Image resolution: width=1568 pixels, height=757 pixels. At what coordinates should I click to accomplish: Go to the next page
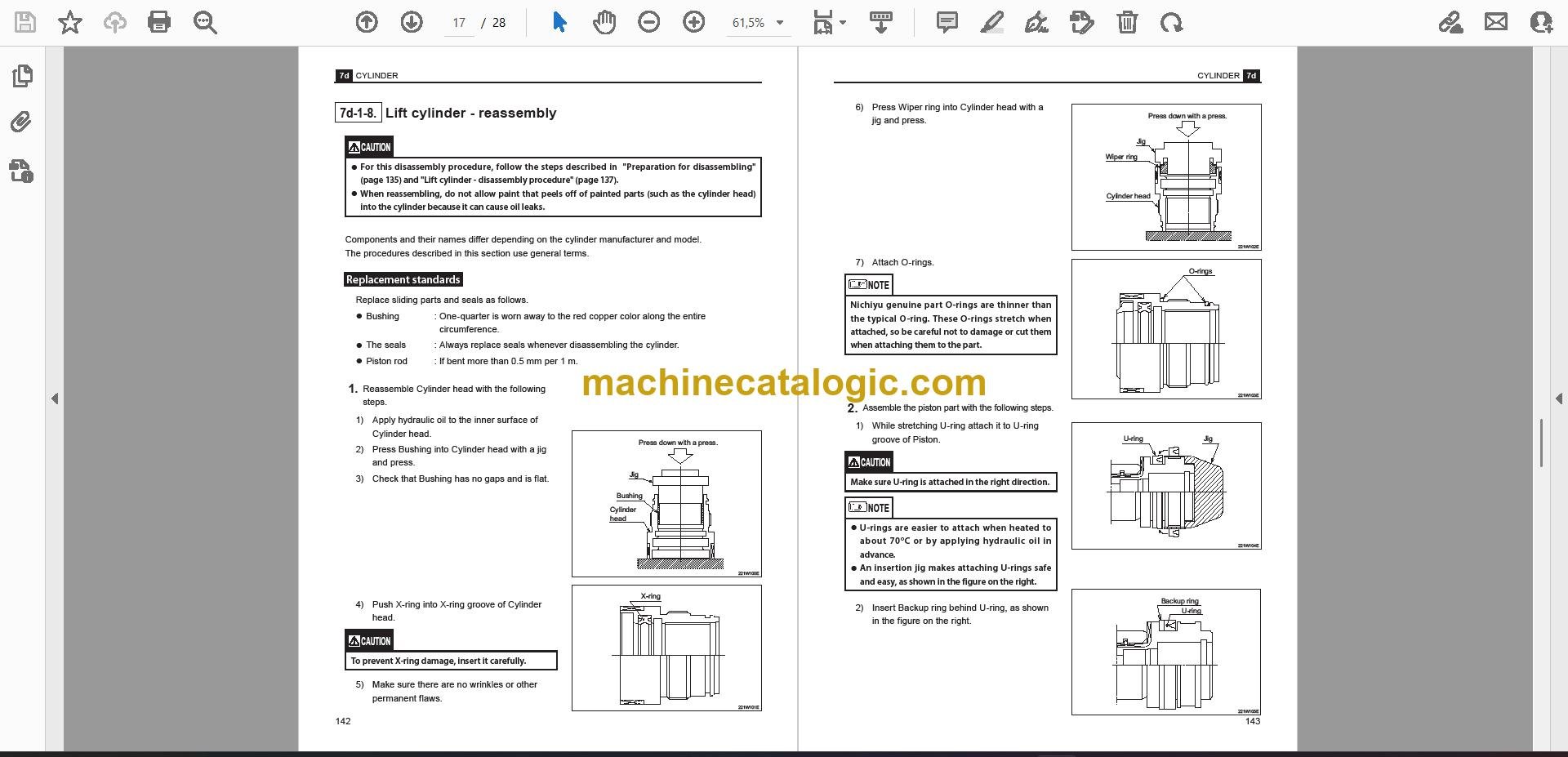point(412,22)
